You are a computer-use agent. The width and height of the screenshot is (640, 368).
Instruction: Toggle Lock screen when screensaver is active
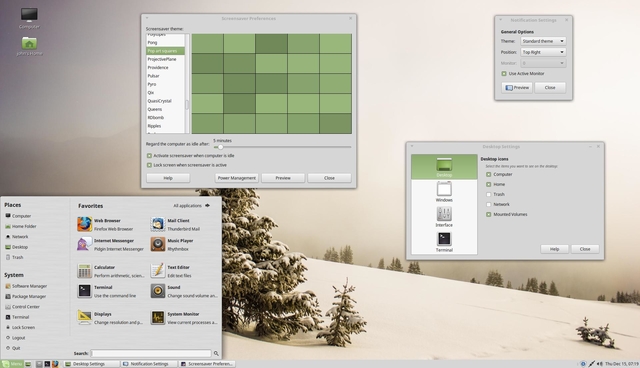pyautogui.click(x=149, y=165)
